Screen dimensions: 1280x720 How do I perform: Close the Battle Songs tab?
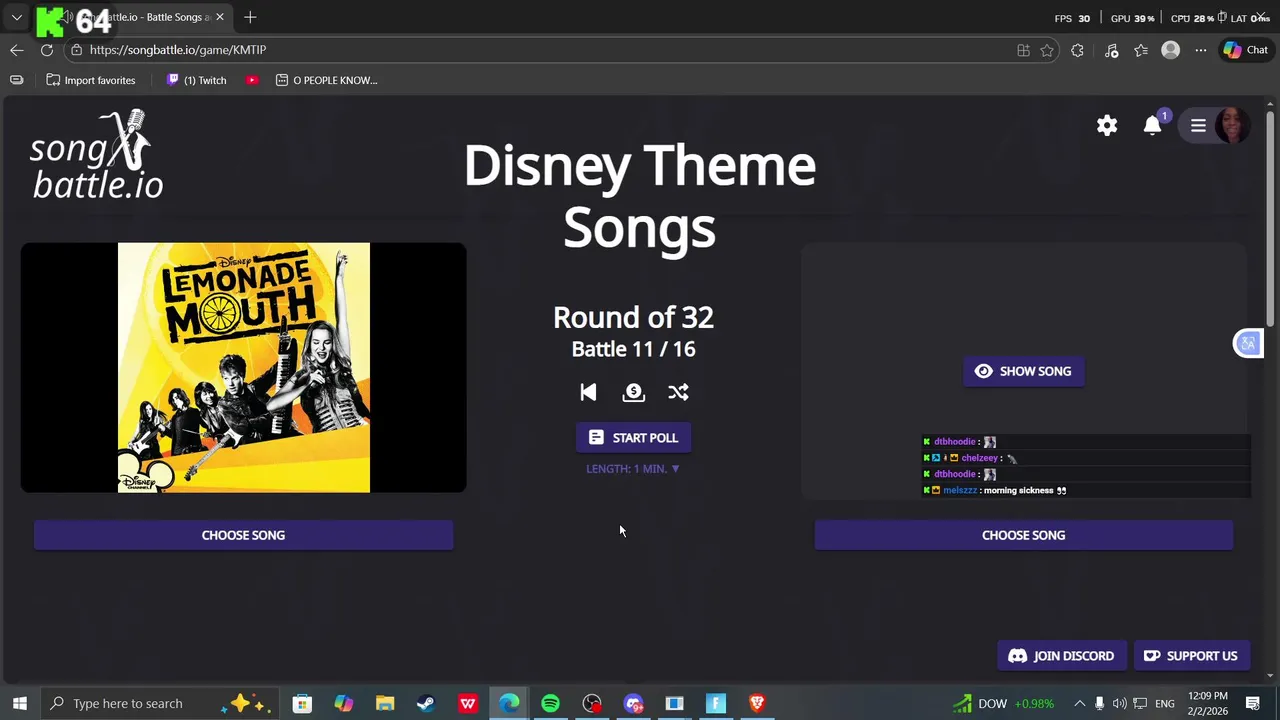click(x=220, y=17)
